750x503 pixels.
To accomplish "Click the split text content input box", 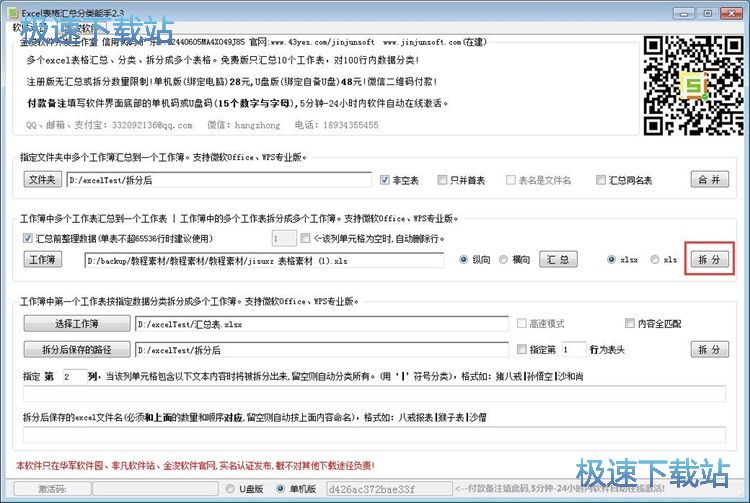I will [x=374, y=394].
